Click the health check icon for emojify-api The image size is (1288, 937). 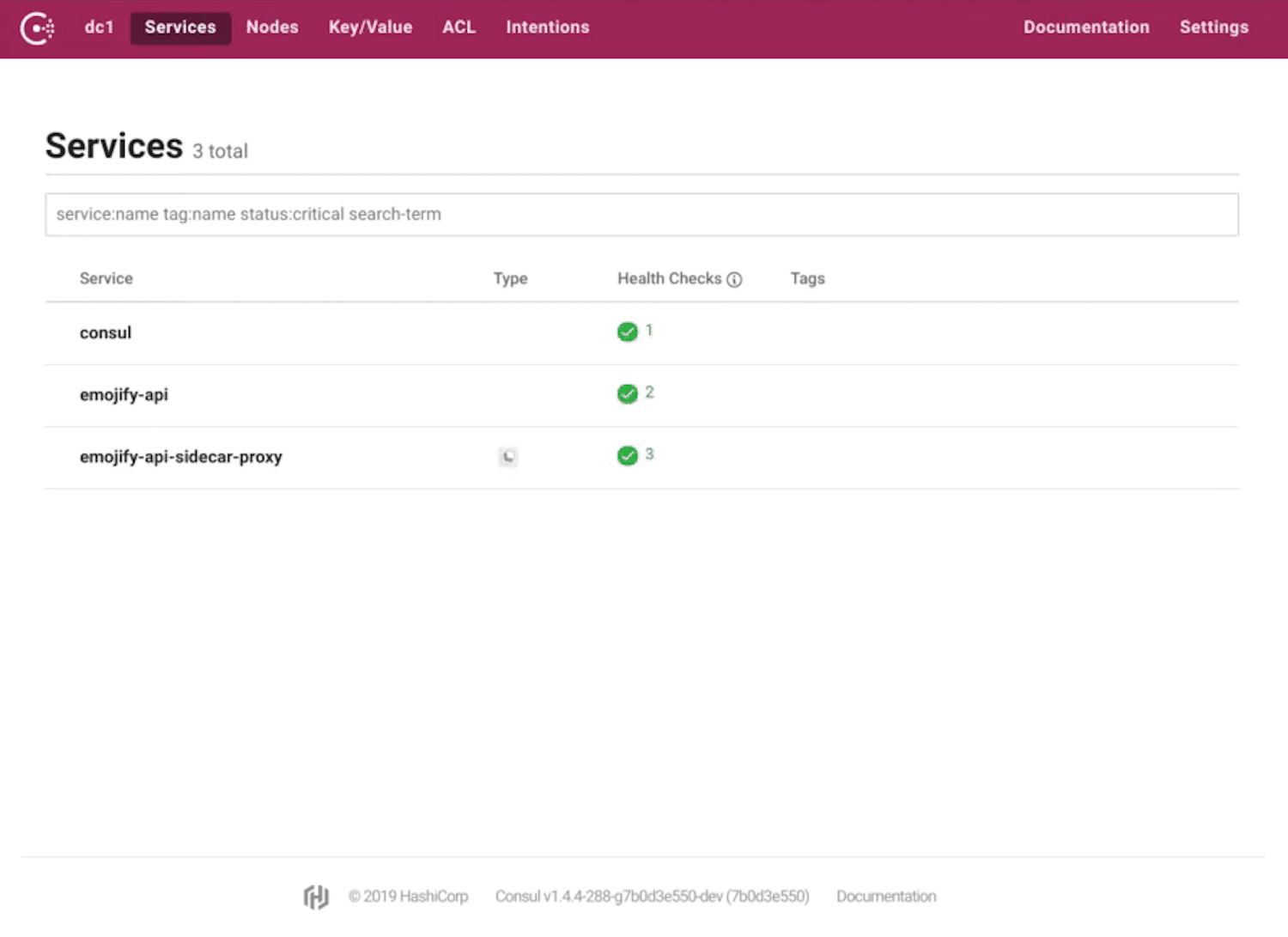click(628, 393)
